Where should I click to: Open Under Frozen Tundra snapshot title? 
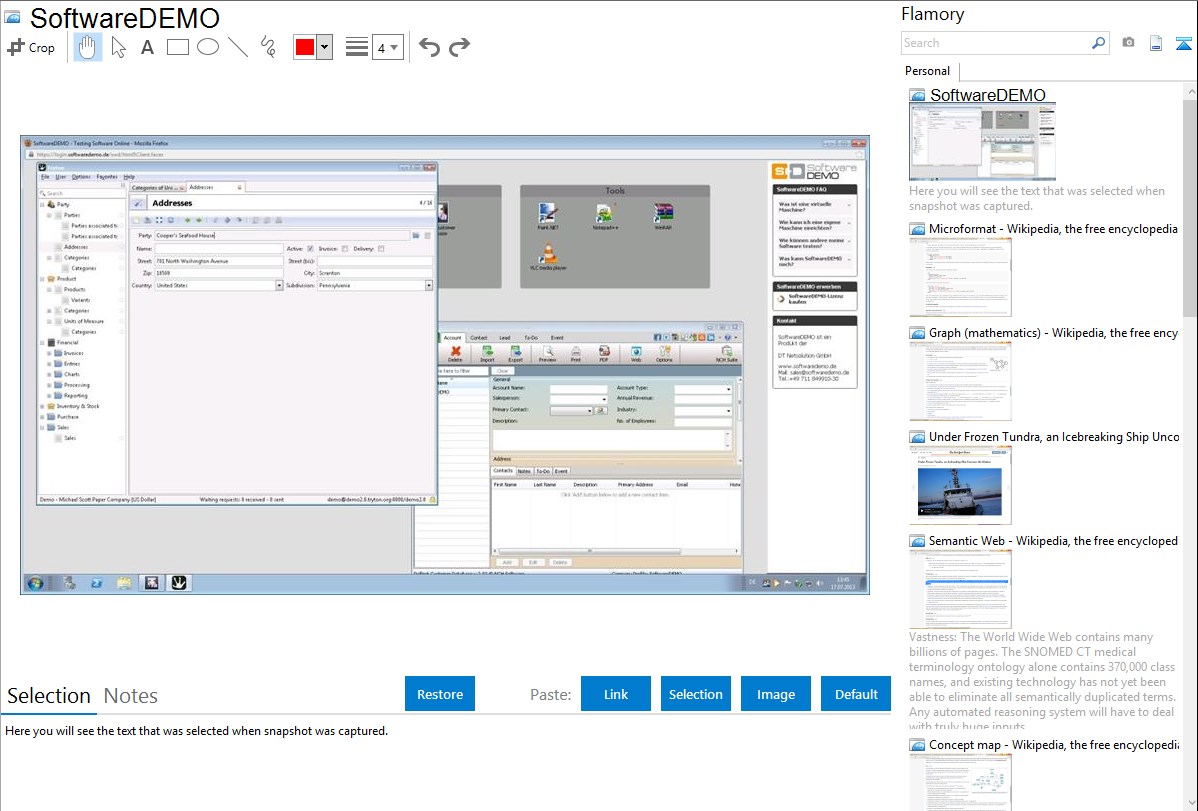click(x=1054, y=437)
